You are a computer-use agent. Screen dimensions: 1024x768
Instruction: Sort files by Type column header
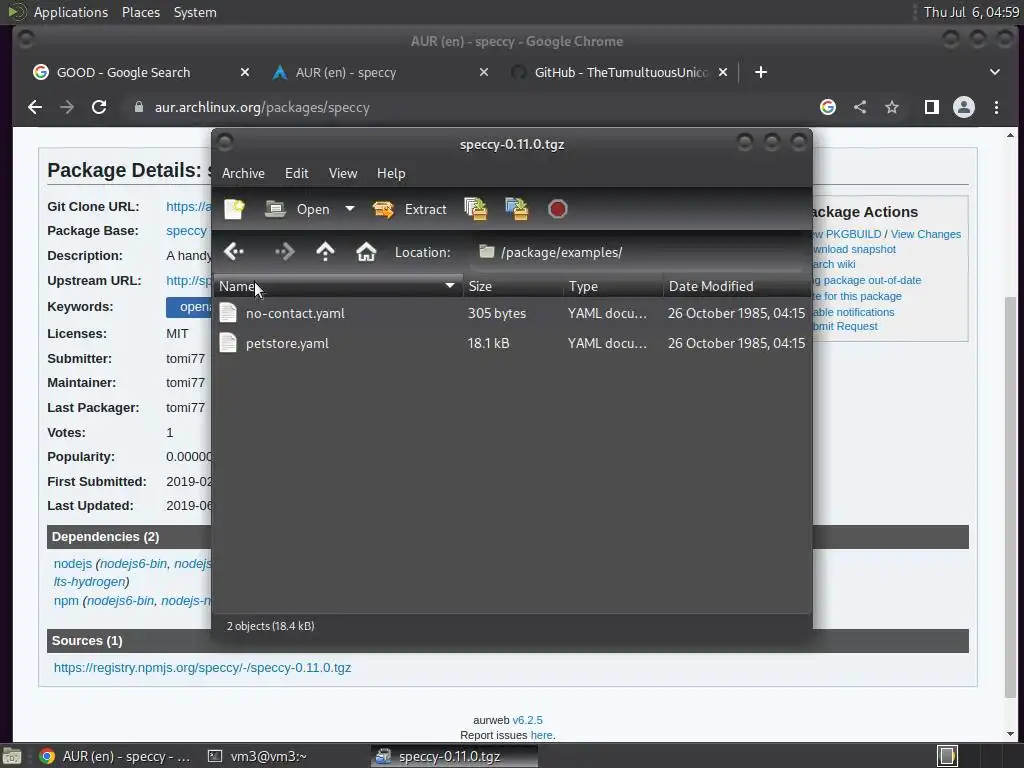point(613,286)
